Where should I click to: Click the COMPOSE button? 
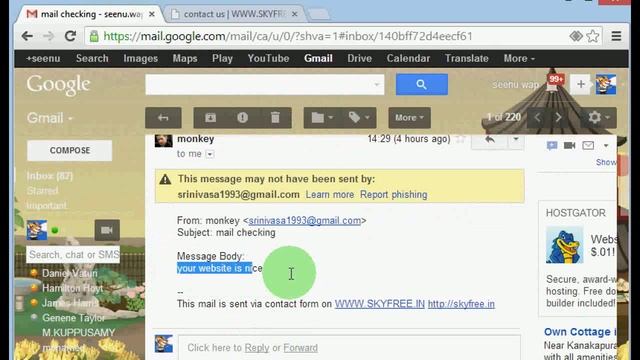click(x=70, y=151)
